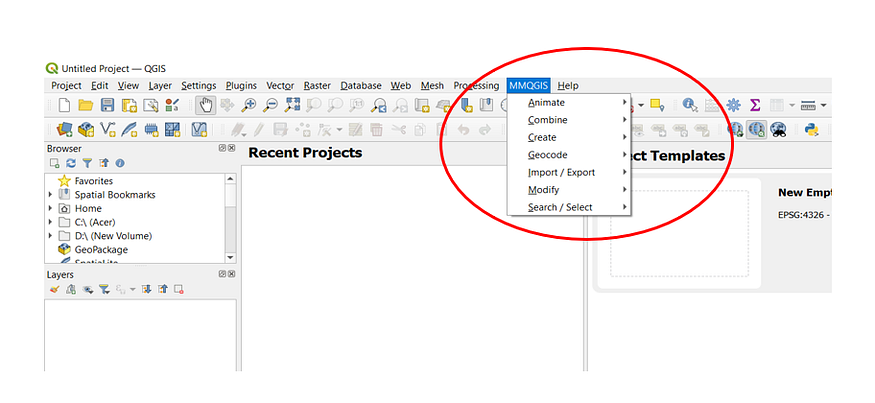875x403 pixels.
Task: Open the Vector menu
Action: coord(280,85)
